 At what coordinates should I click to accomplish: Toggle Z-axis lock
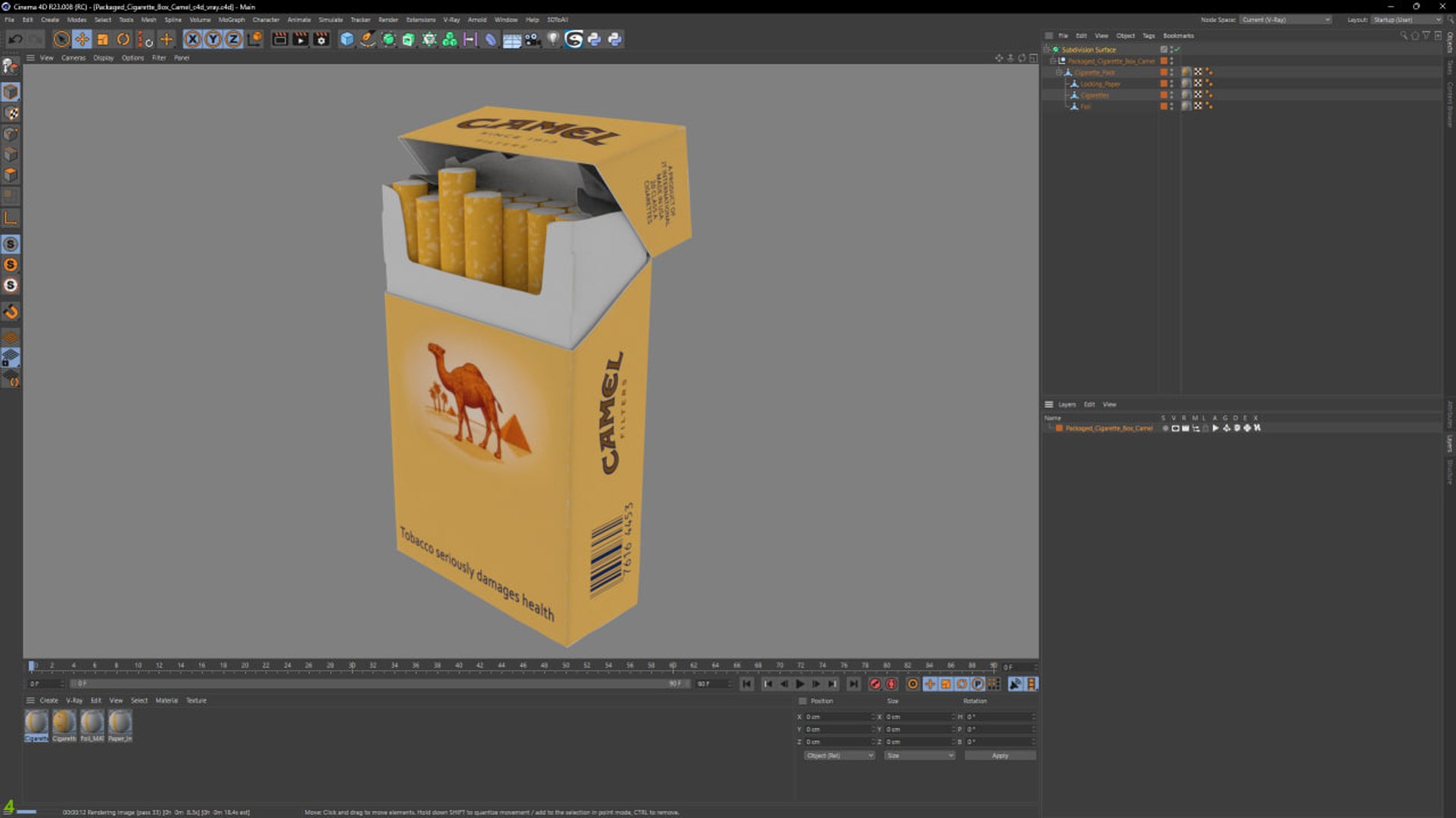pyautogui.click(x=234, y=39)
